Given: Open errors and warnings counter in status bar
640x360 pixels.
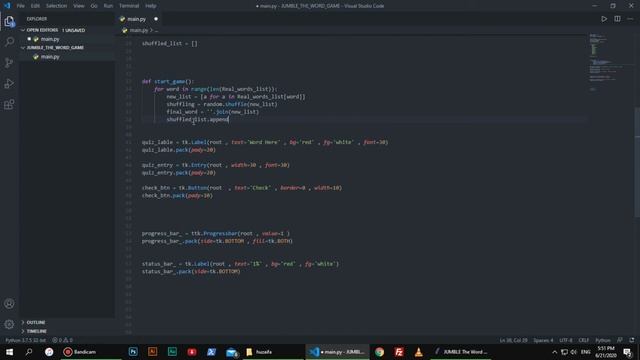Looking at the screenshot, I should click(x=62, y=340).
